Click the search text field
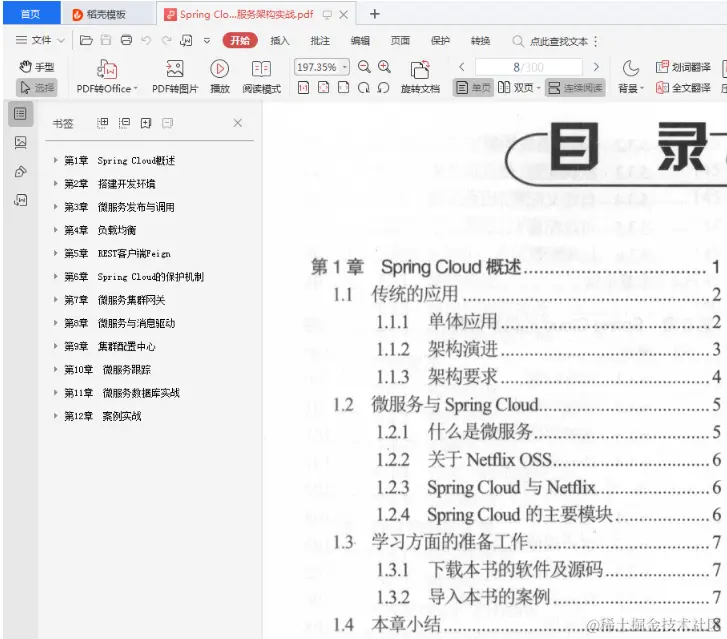 point(559,41)
